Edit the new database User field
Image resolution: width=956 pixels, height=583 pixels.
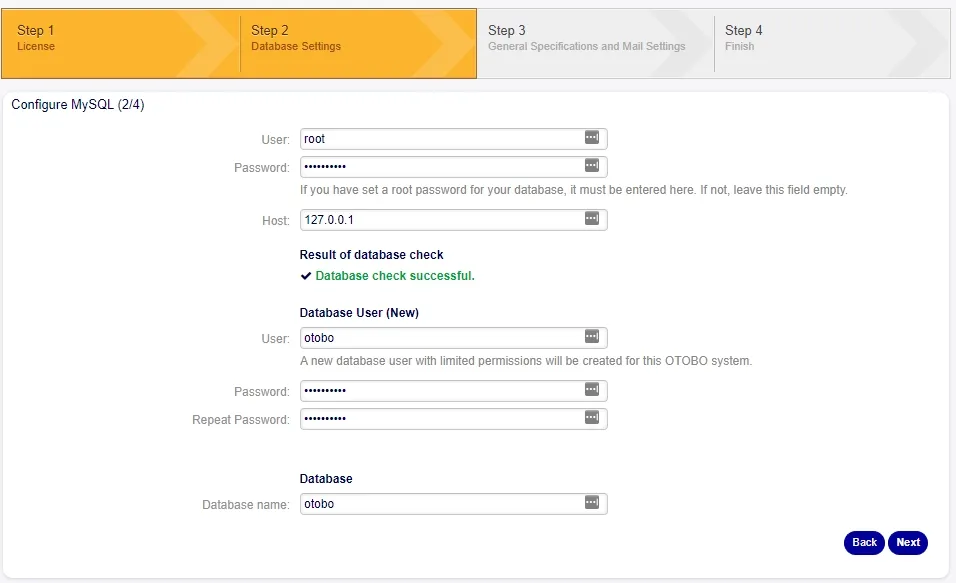[454, 338]
